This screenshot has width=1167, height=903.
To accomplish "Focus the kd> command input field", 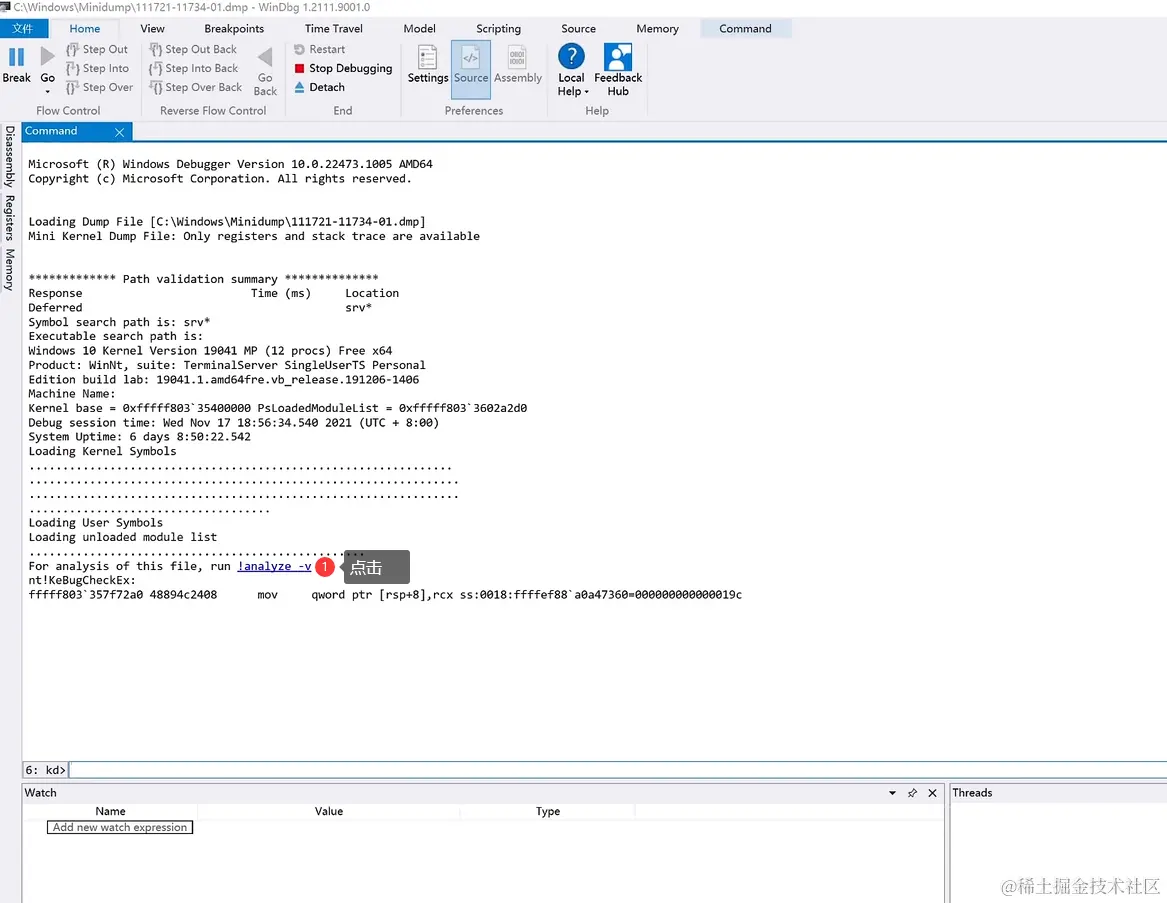I will point(618,770).
